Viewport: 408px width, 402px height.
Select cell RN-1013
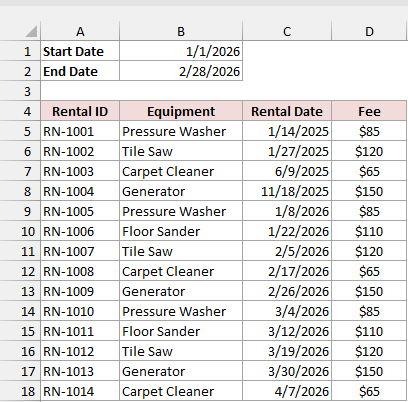click(x=80, y=371)
